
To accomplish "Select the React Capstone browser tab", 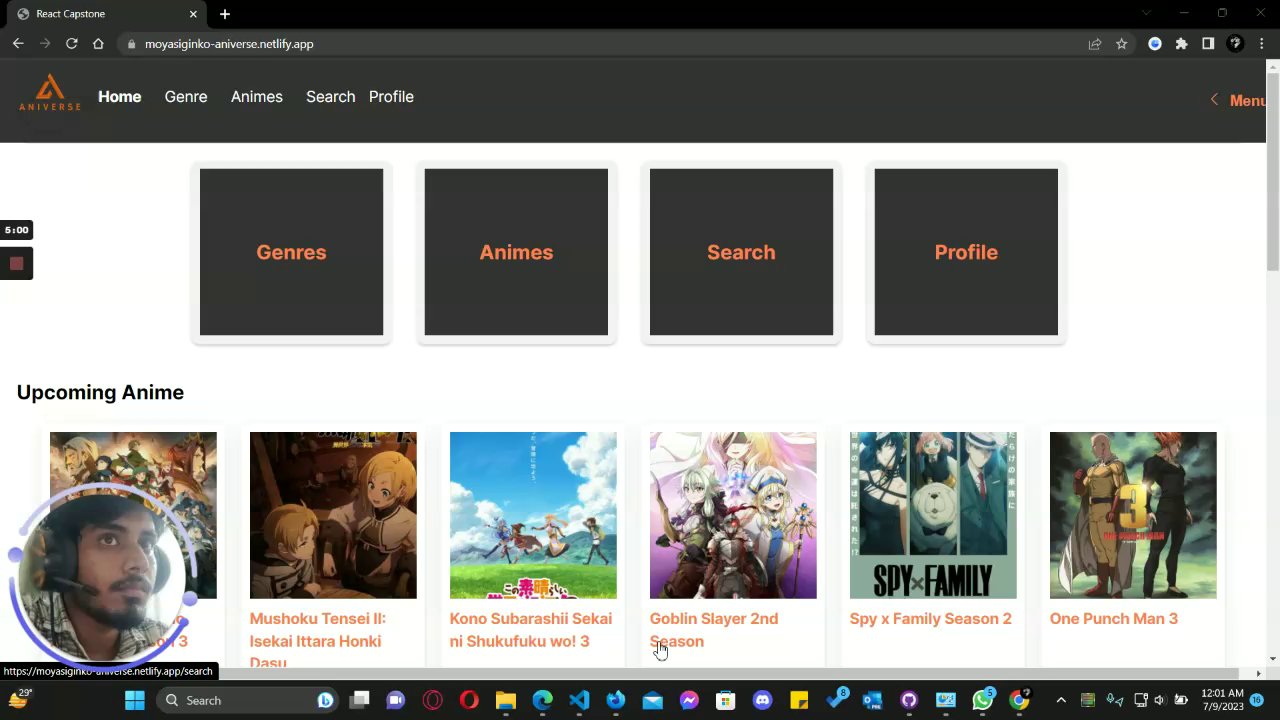I will (x=105, y=14).
